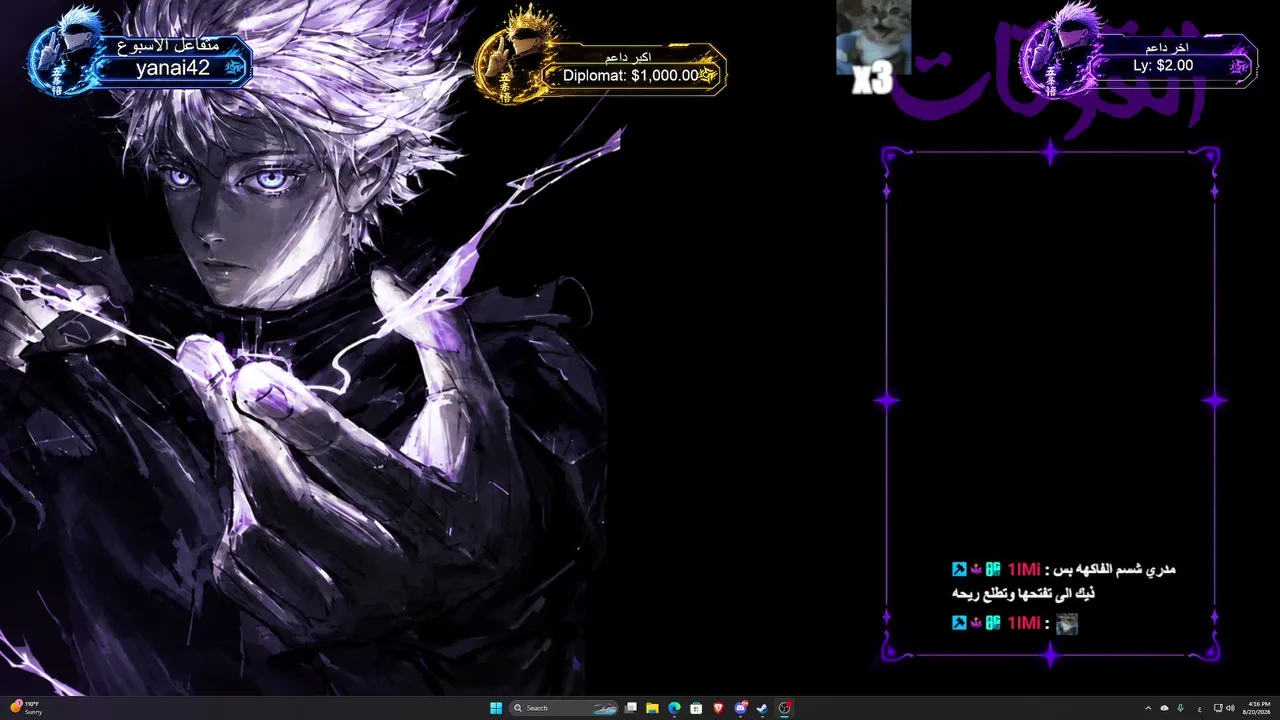This screenshot has height=720, width=1280.
Task: Click the اخر داعم label above Ly
Action: coord(1167,47)
